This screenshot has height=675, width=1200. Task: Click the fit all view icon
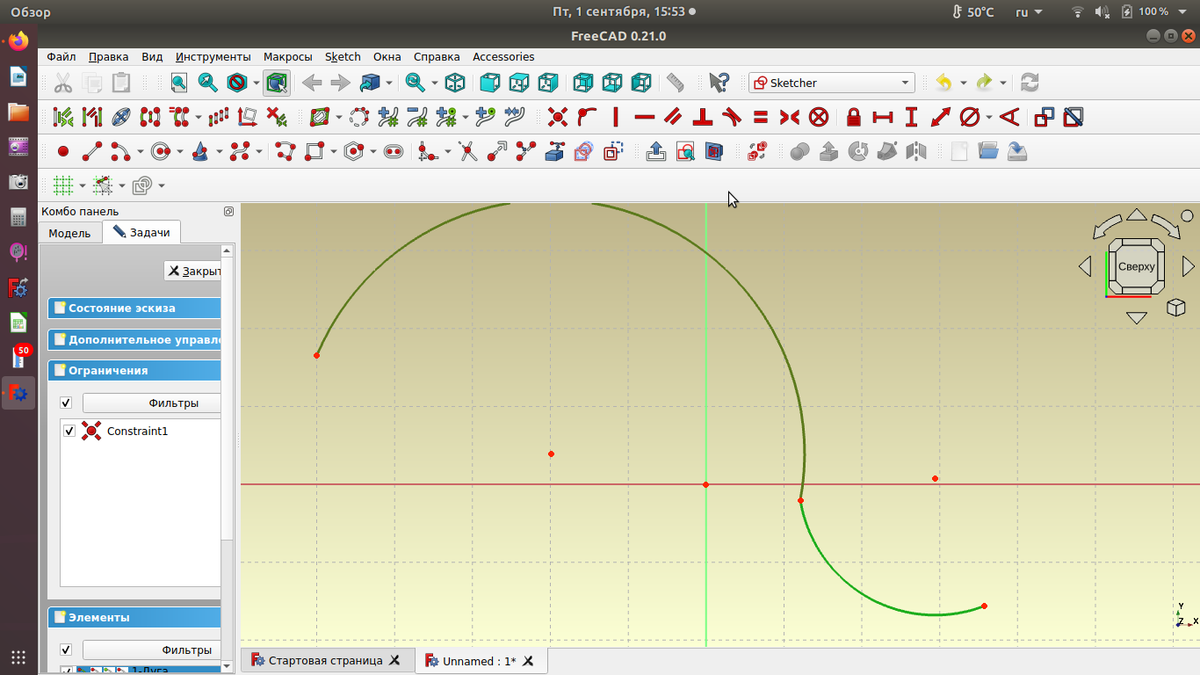click(x=178, y=83)
